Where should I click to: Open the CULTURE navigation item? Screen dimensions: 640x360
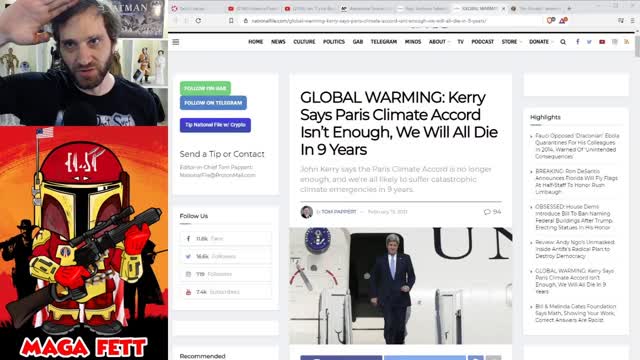pyautogui.click(x=304, y=42)
